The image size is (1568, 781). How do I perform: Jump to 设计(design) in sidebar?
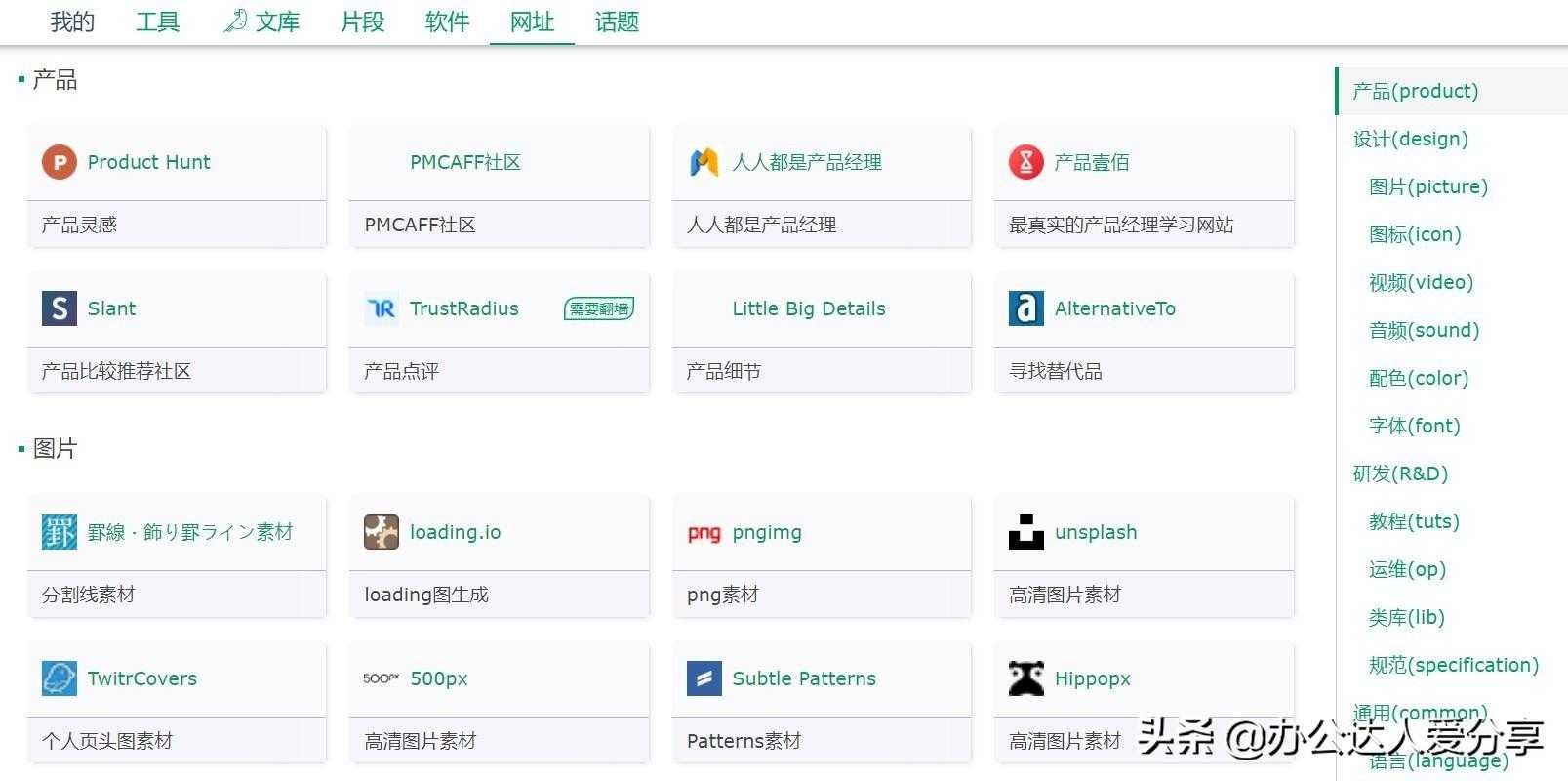pos(1411,139)
